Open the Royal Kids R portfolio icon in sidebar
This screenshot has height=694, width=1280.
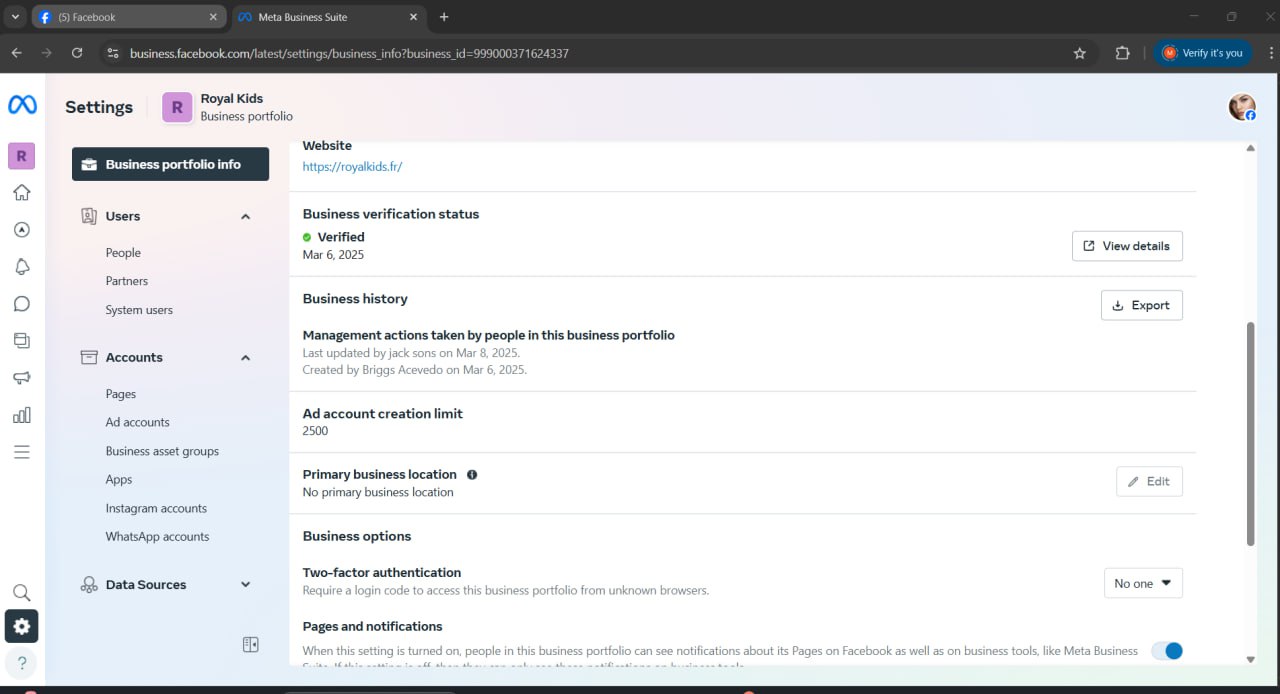point(21,156)
